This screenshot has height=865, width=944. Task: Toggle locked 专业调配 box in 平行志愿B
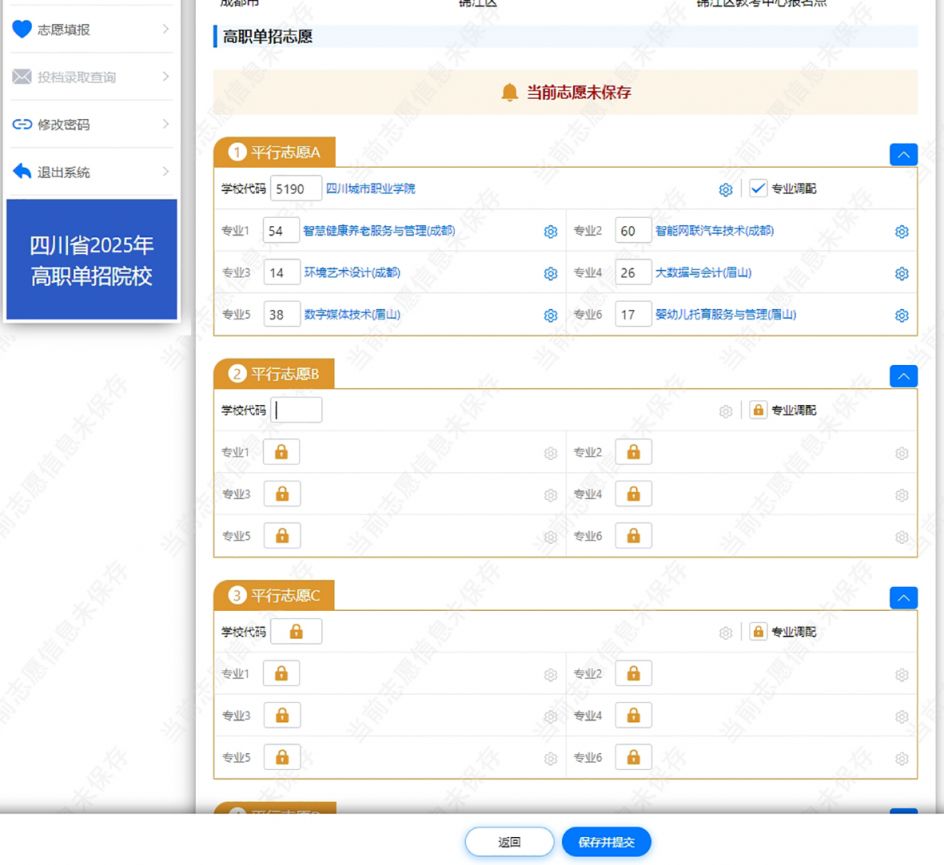coord(758,410)
